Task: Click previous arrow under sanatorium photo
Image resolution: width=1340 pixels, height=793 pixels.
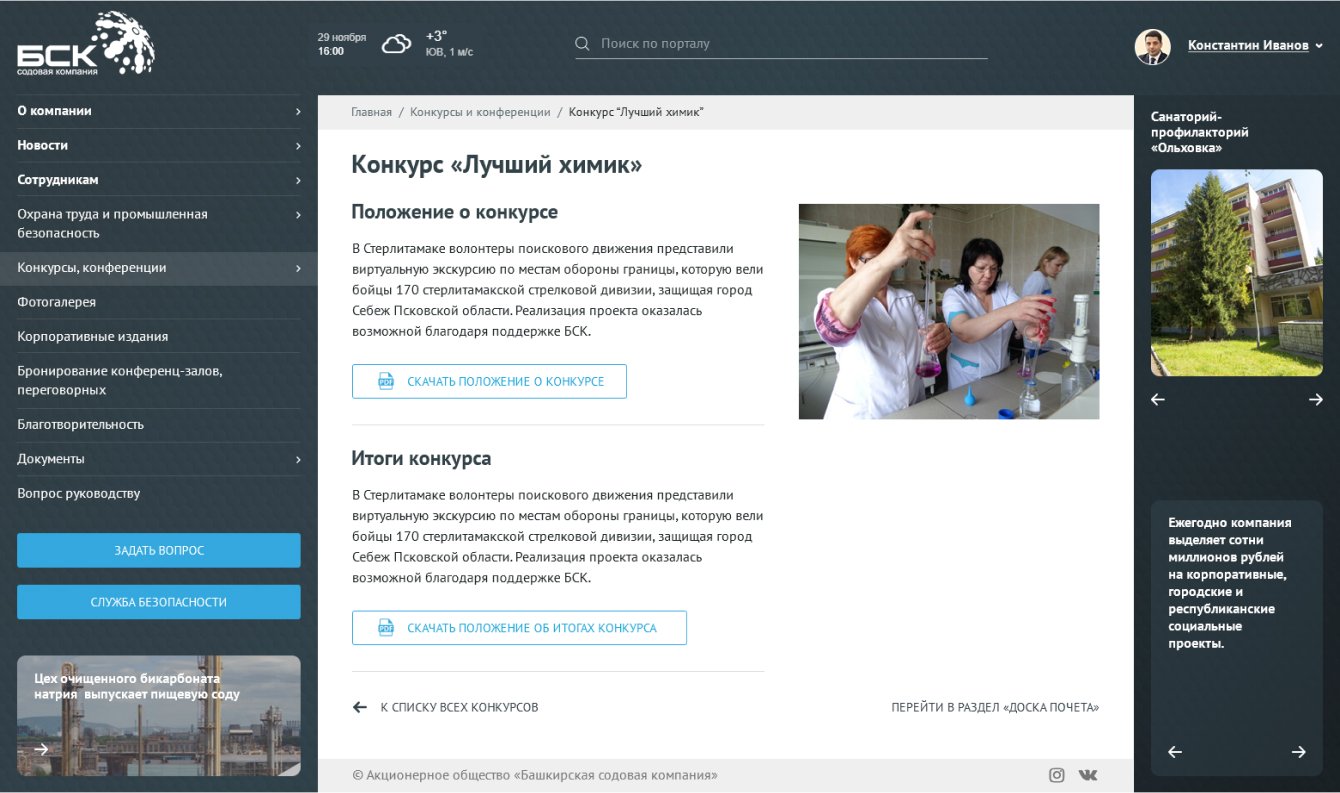Action: click(1158, 399)
